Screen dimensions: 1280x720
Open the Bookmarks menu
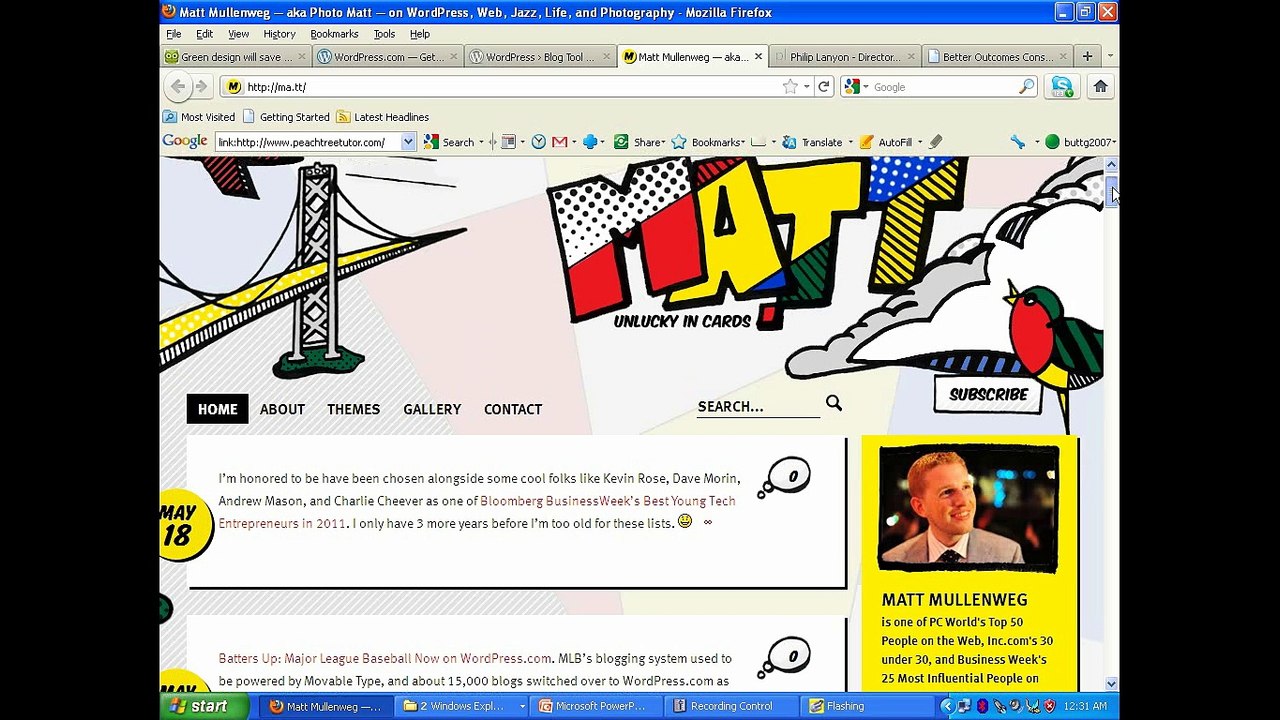[x=334, y=34]
